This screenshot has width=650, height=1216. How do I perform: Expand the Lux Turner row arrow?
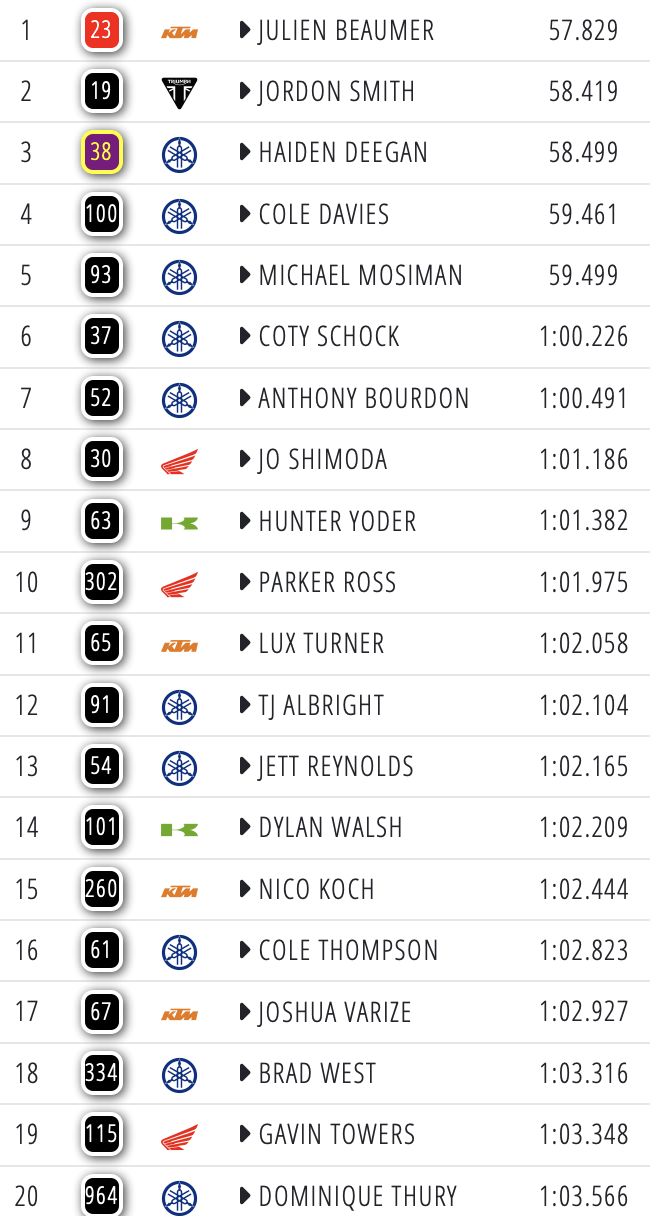pyautogui.click(x=245, y=643)
